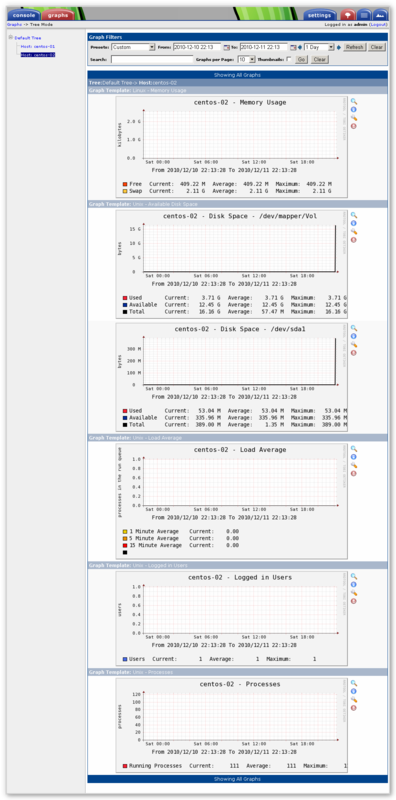Switch to Preview View mode icon in header
396x800 pixels.
pyautogui.click(x=380, y=15)
